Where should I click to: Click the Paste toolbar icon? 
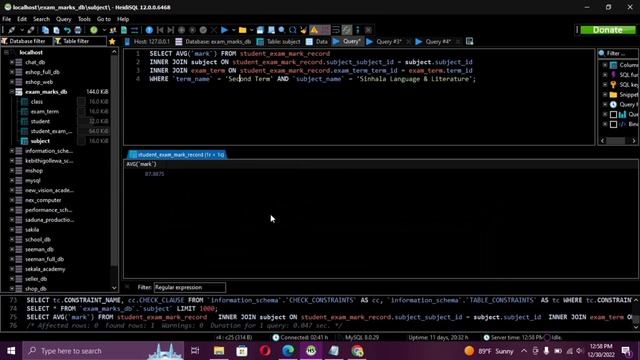(56, 30)
